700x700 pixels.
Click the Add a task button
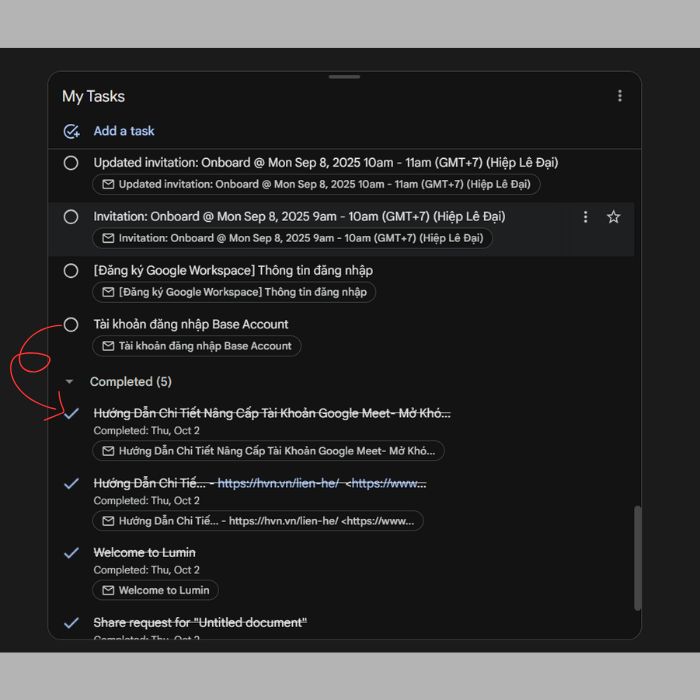(124, 131)
